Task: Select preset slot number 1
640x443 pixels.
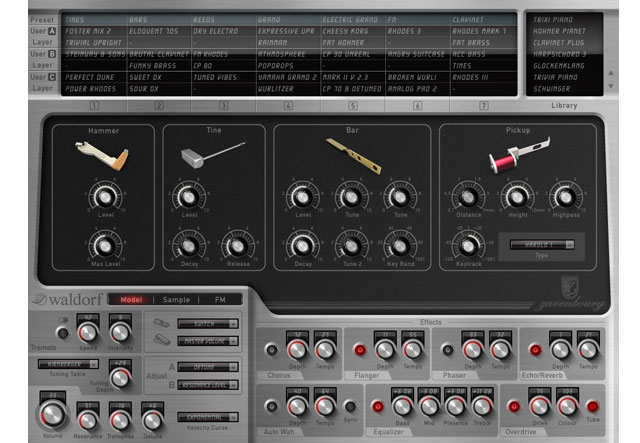Action: [x=94, y=106]
